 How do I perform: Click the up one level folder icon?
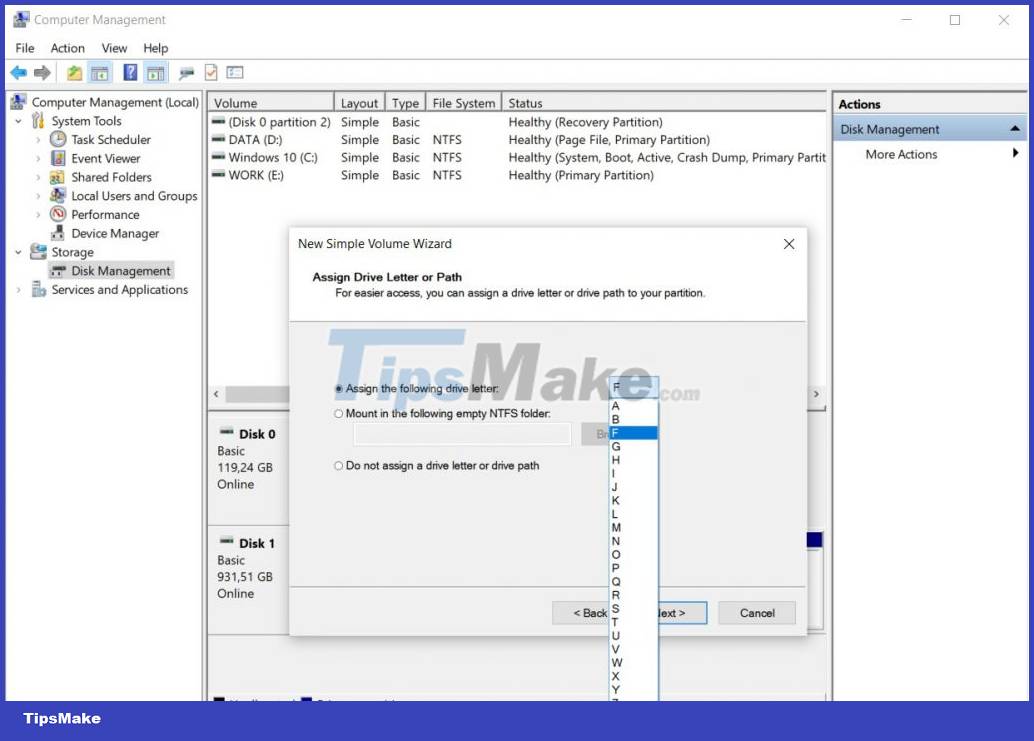[x=74, y=72]
